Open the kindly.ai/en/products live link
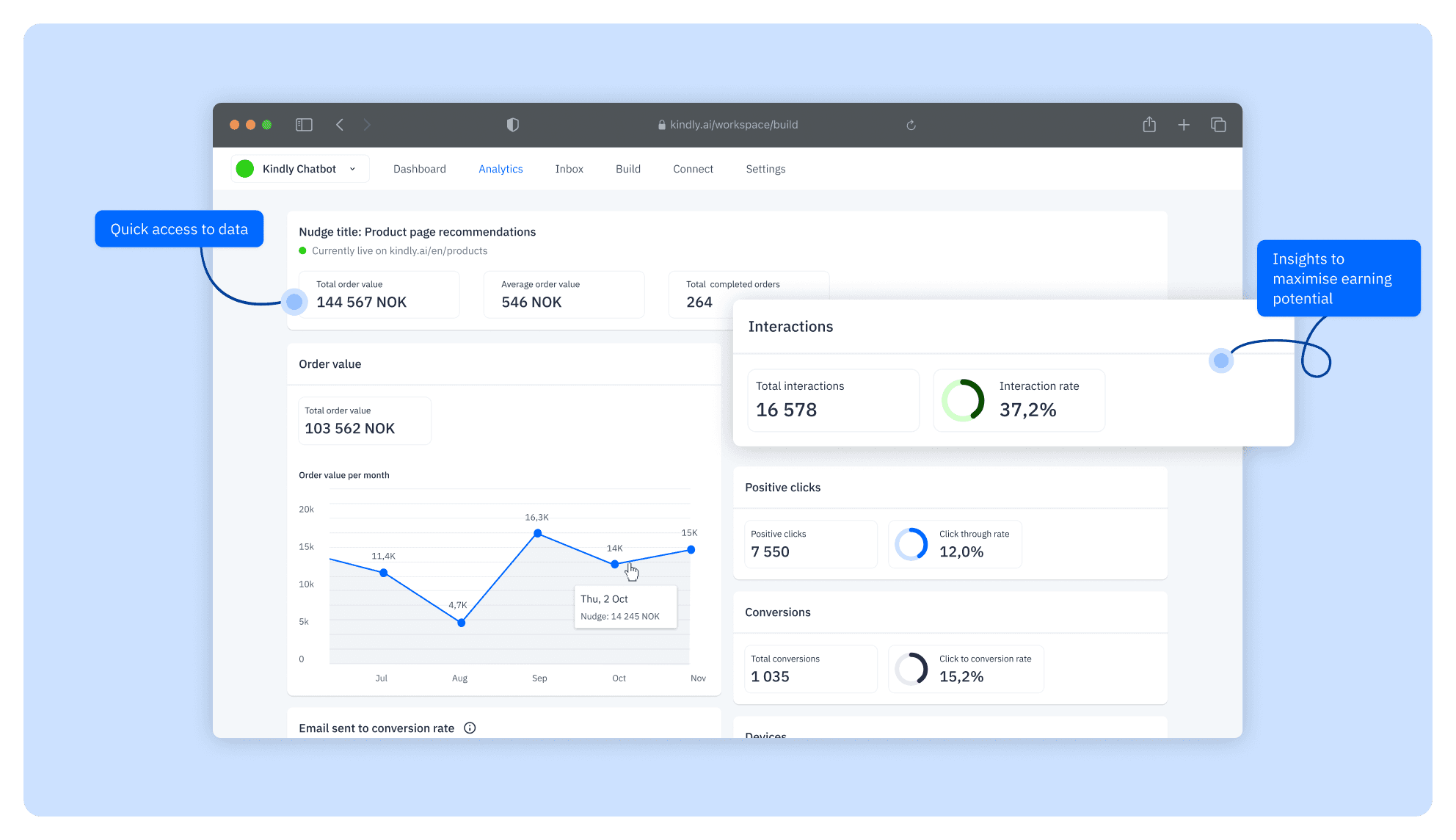Image resolution: width=1456 pixels, height=840 pixels. 438,250
